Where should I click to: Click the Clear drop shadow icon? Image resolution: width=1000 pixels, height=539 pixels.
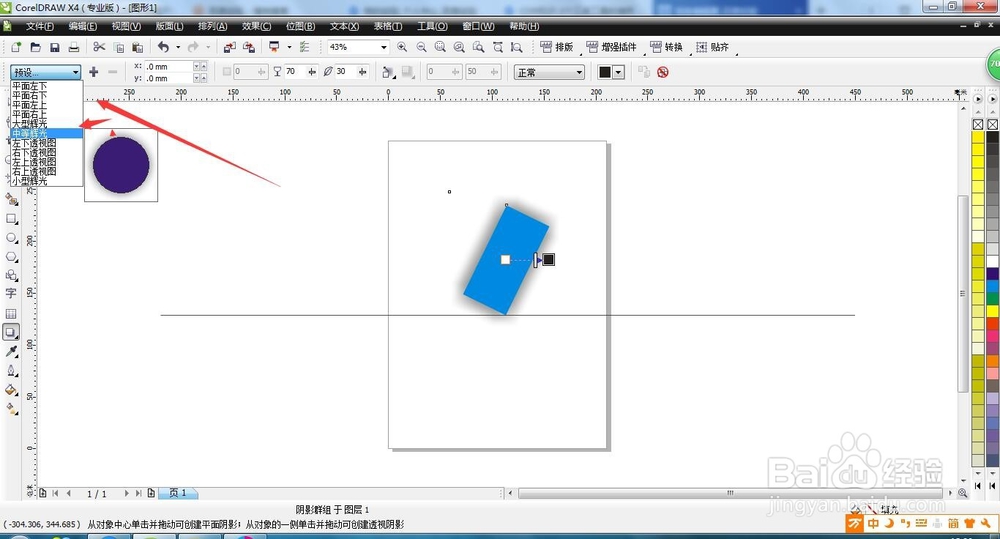coord(663,72)
